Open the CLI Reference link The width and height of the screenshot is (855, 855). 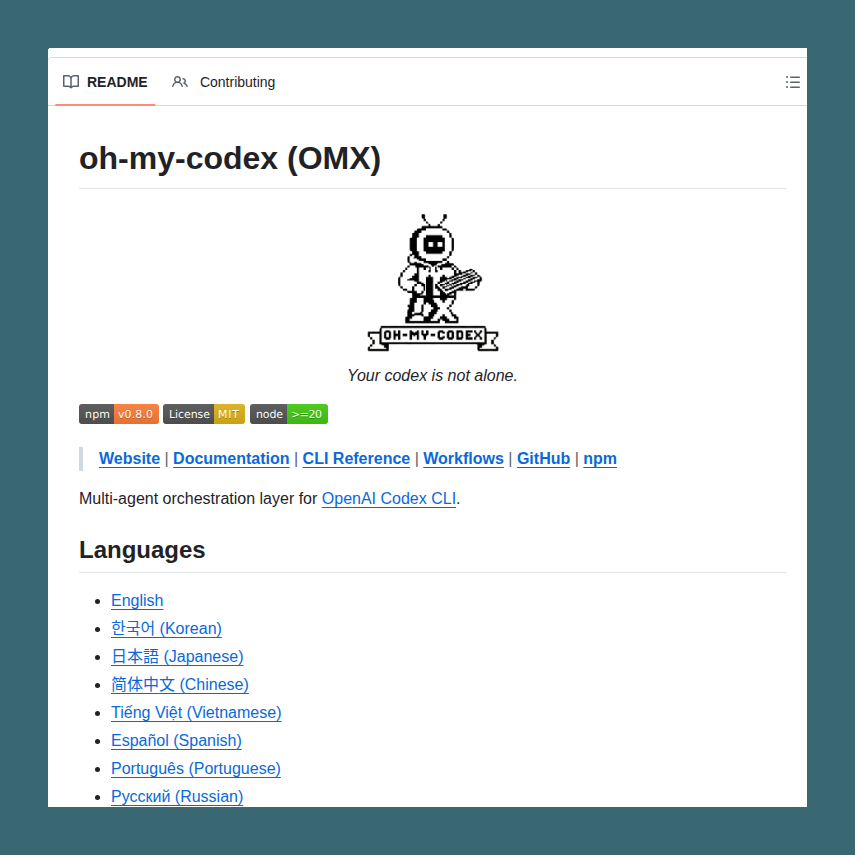(x=356, y=459)
